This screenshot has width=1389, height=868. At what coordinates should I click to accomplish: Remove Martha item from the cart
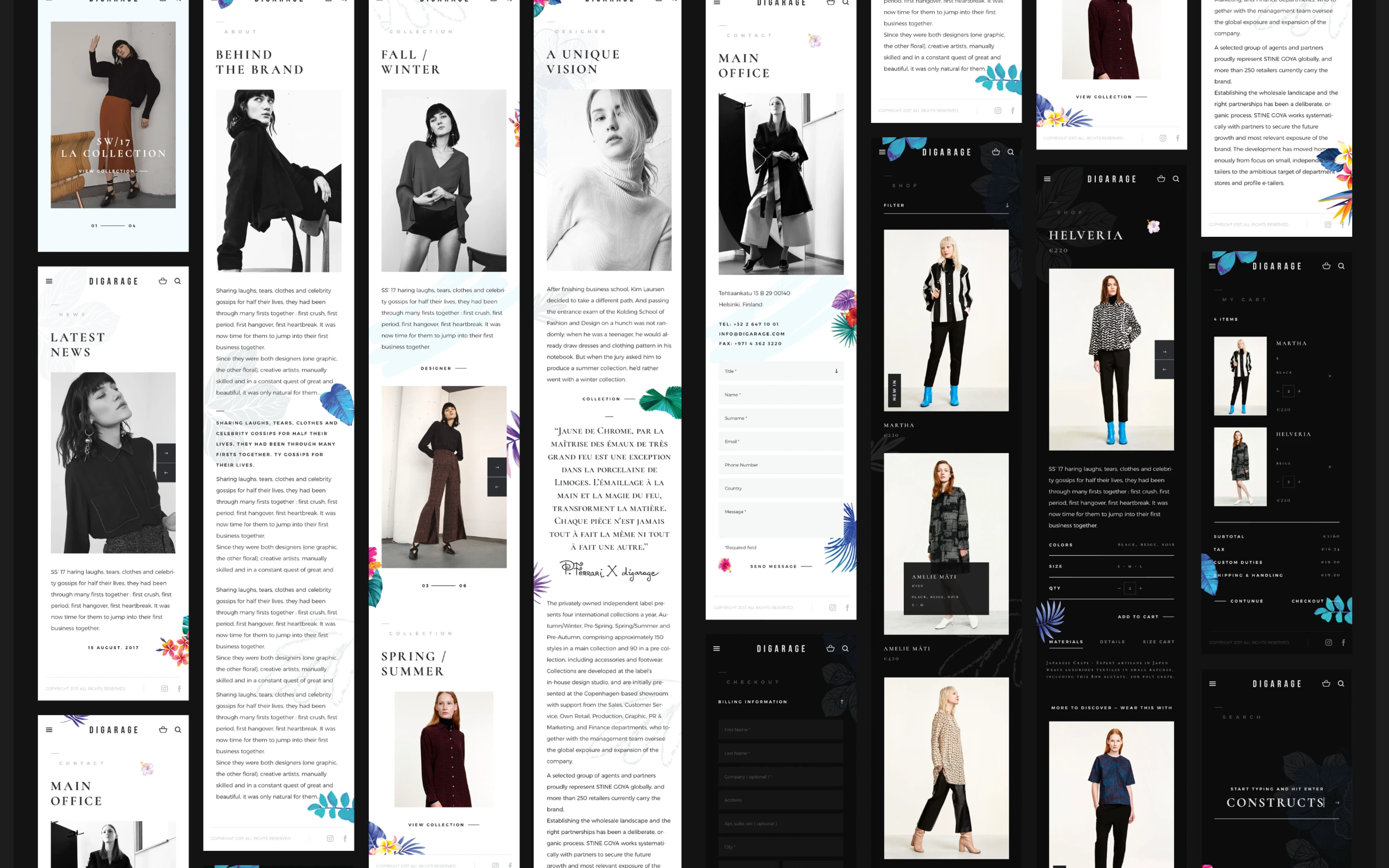point(1330,376)
